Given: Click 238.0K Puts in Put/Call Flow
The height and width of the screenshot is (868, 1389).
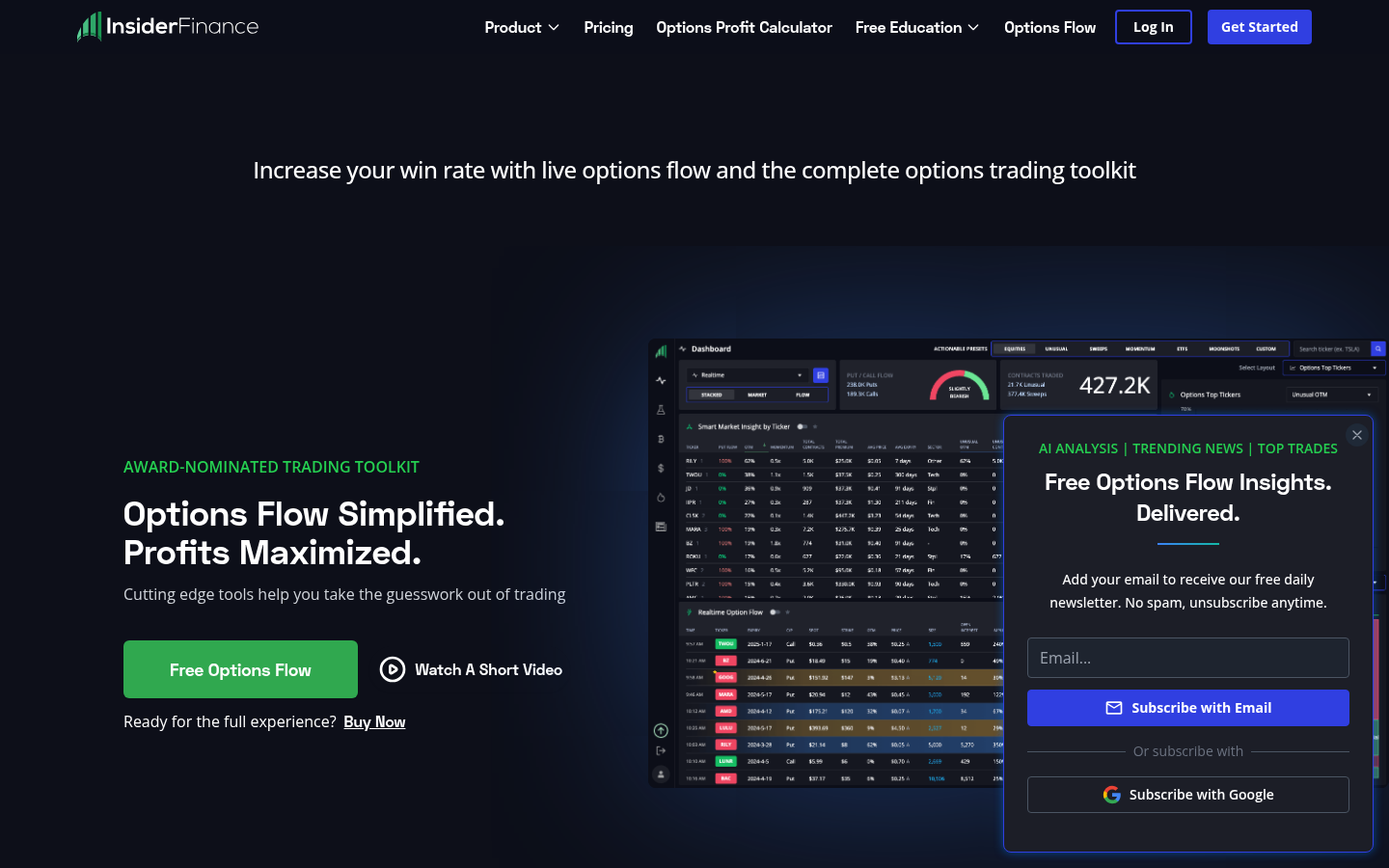Looking at the screenshot, I should coord(862,385).
